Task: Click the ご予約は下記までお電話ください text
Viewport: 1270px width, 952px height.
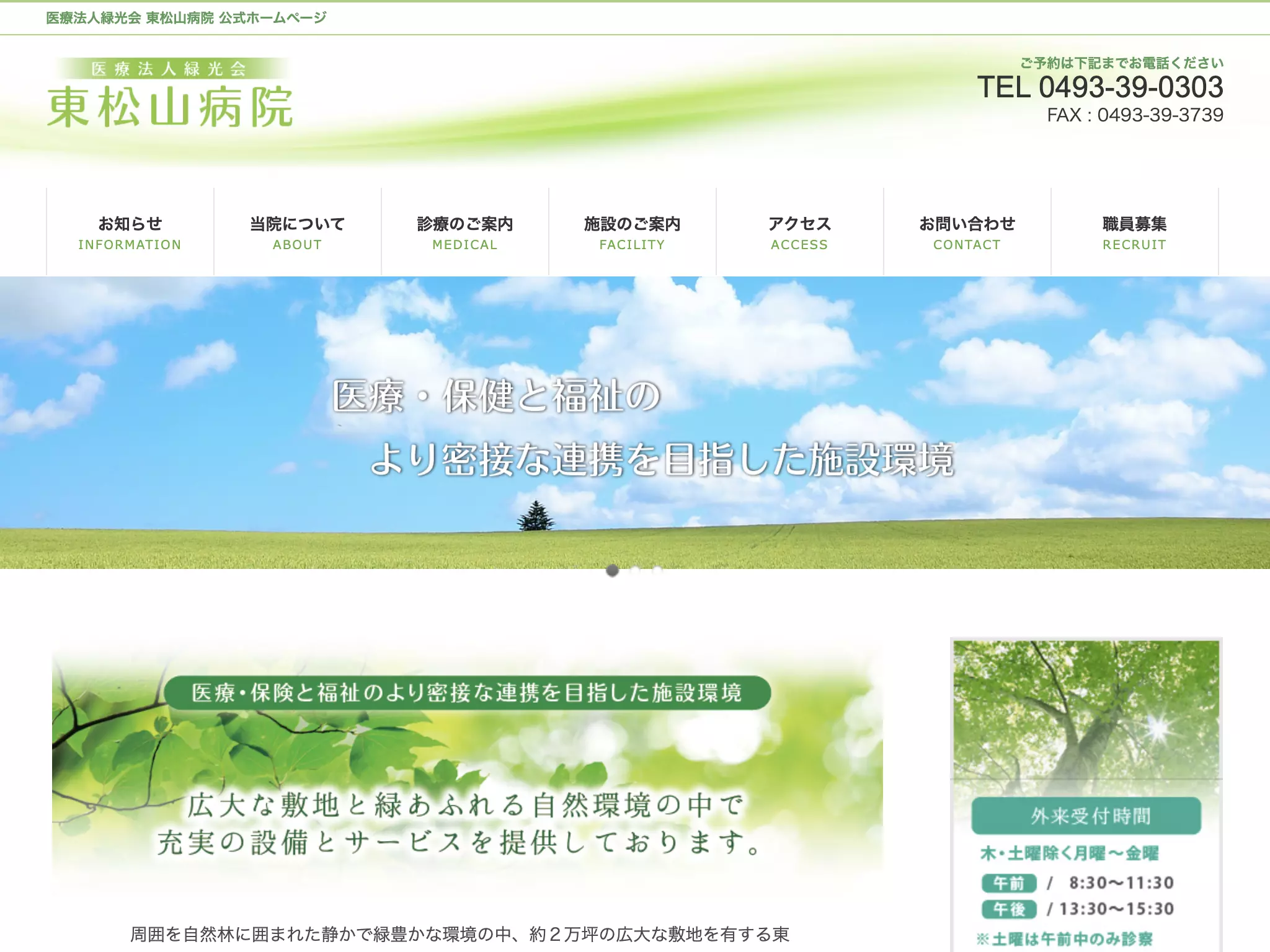Action: click(1122, 63)
